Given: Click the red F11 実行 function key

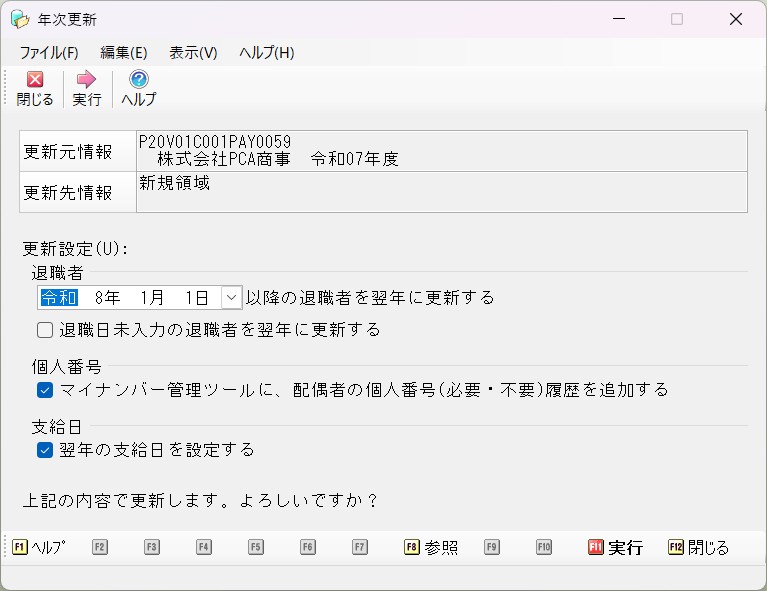Looking at the screenshot, I should (615, 547).
